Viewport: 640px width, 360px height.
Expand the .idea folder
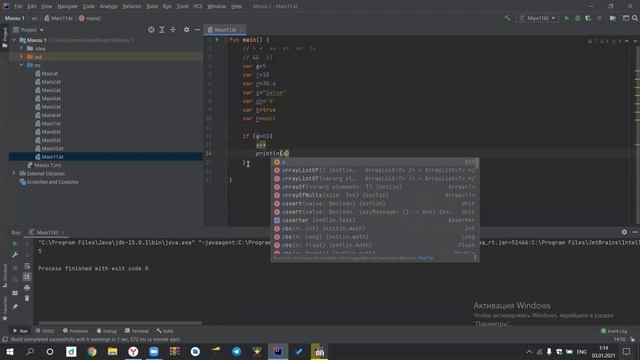click(x=22, y=49)
